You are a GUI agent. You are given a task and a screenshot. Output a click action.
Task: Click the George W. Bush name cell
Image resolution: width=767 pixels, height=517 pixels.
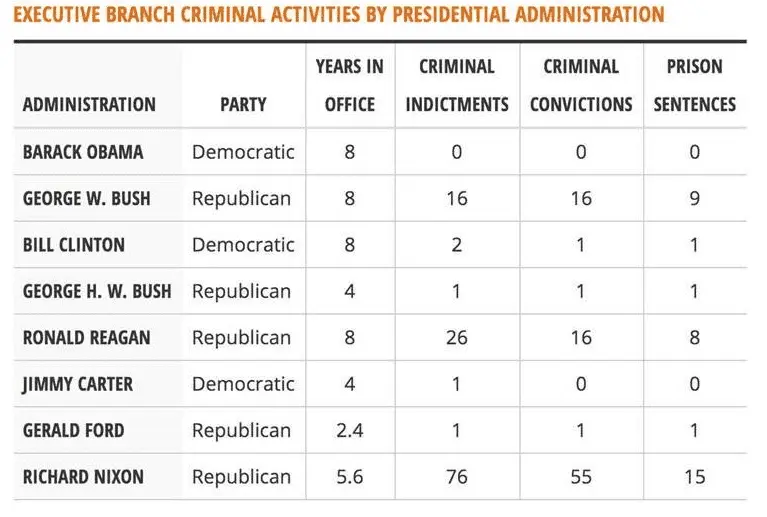click(87, 198)
